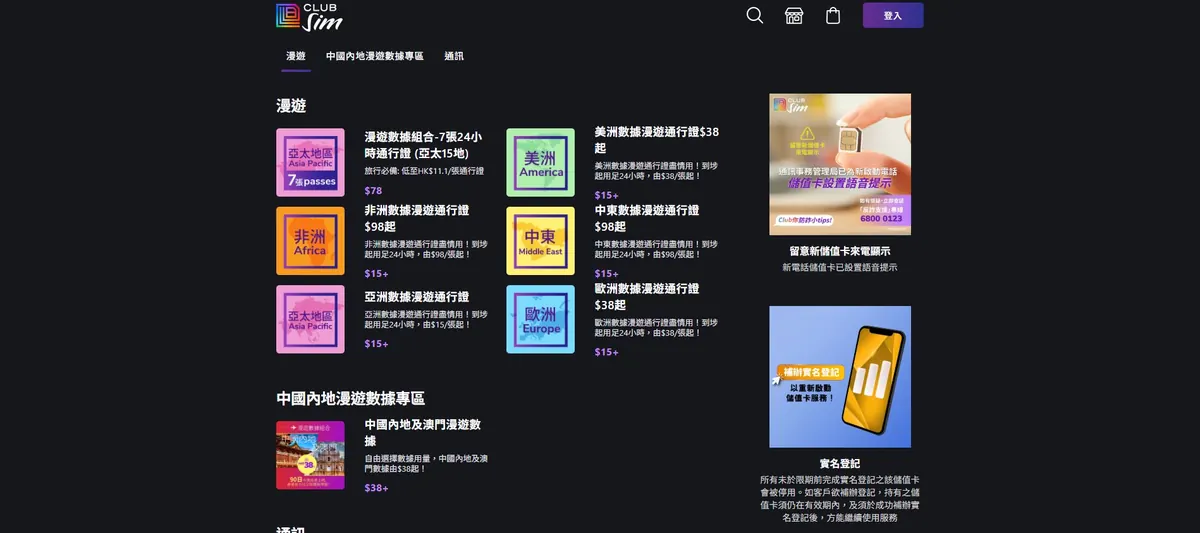Screen dimensions: 1200x533
Task: Switch to 中國內地漫遊數據專區 tab
Action: click(375, 56)
